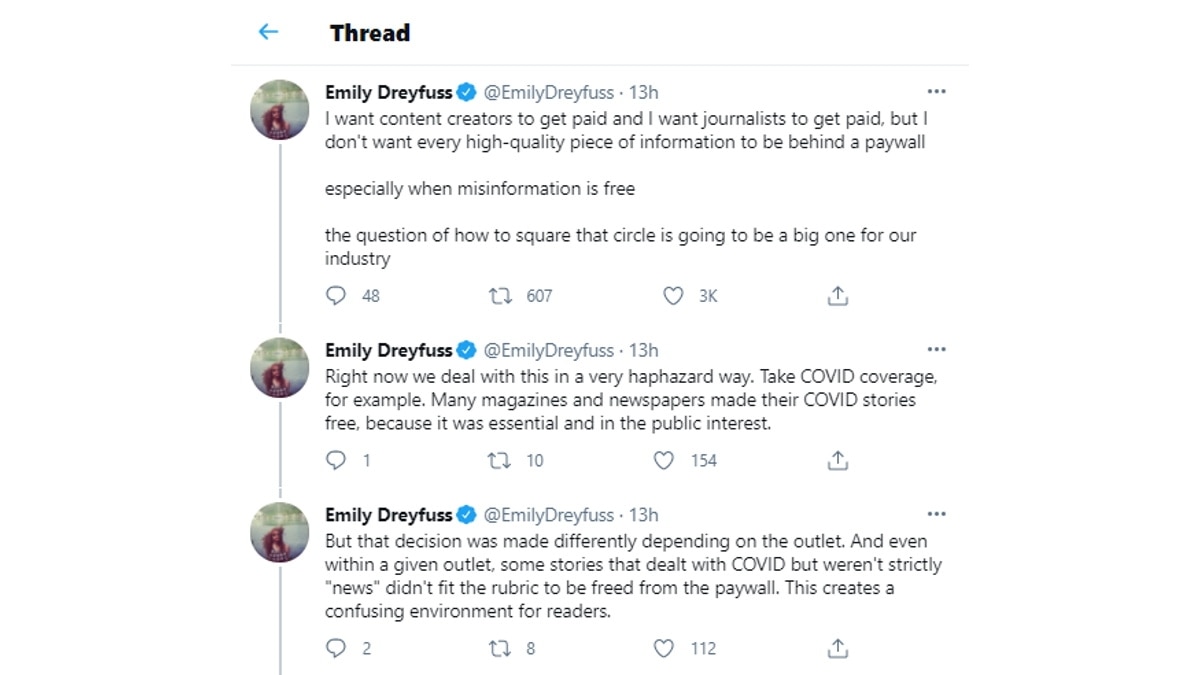1200x675 pixels.
Task: Share the first tweet about paywalls
Action: [x=838, y=296]
